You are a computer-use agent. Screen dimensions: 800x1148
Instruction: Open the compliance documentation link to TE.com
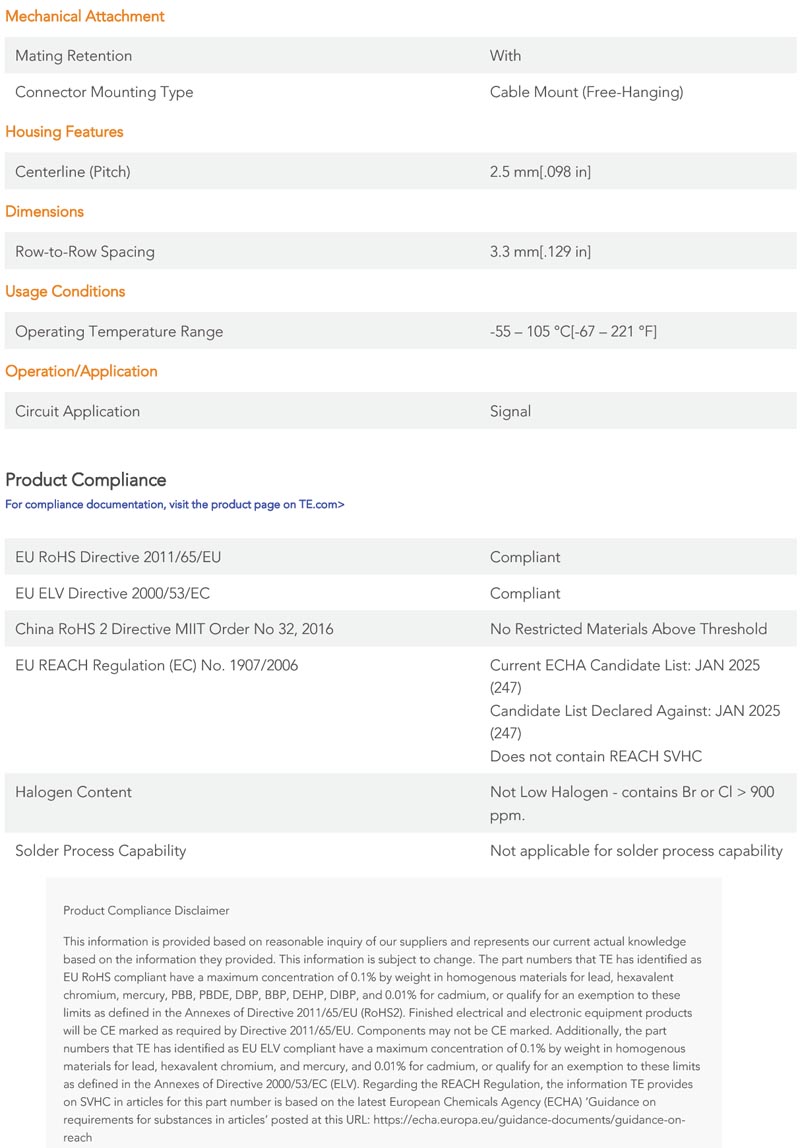(175, 505)
